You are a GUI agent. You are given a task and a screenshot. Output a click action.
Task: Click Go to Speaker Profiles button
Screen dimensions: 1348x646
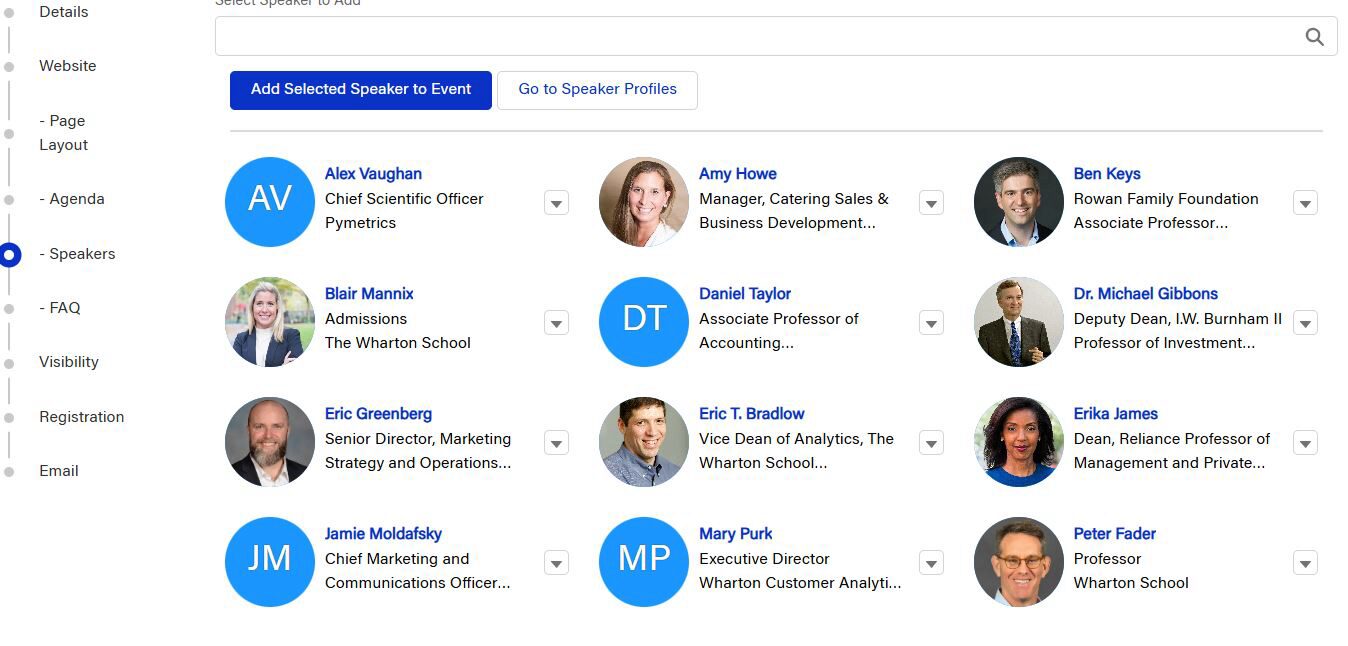(597, 90)
